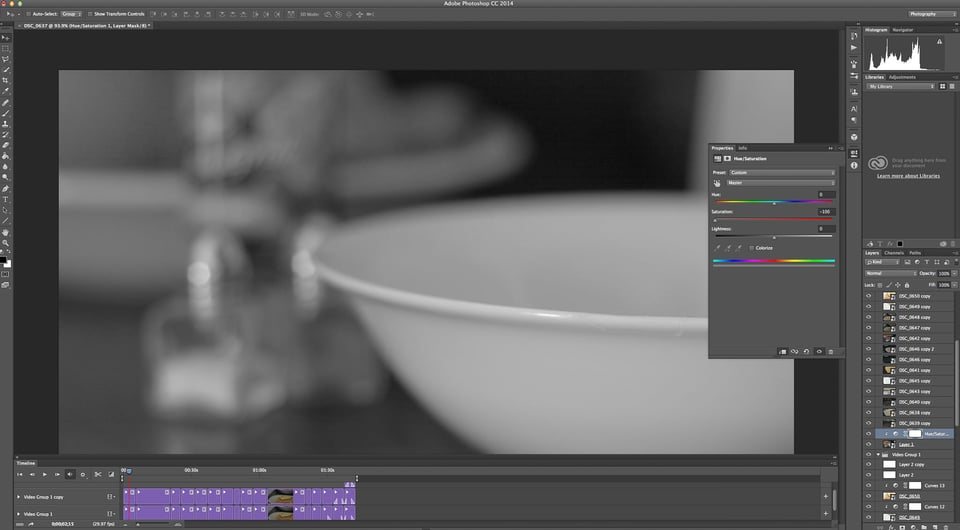960x530 pixels.
Task: Open timeline settings gear menu
Action: tap(83, 474)
